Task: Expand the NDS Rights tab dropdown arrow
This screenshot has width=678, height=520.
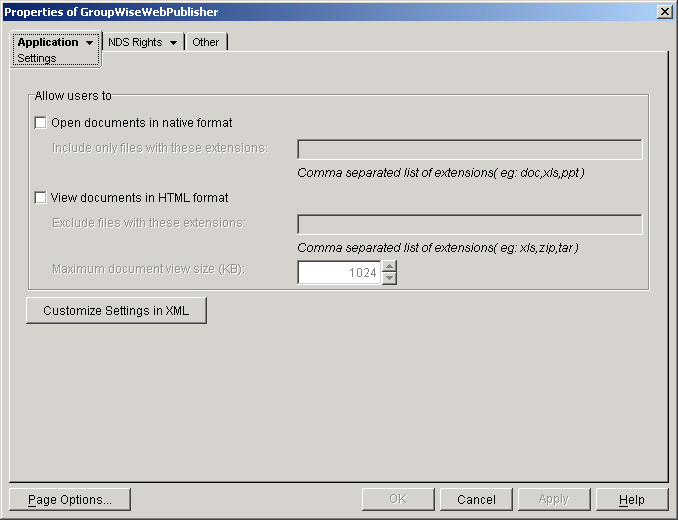Action: [x=173, y=43]
